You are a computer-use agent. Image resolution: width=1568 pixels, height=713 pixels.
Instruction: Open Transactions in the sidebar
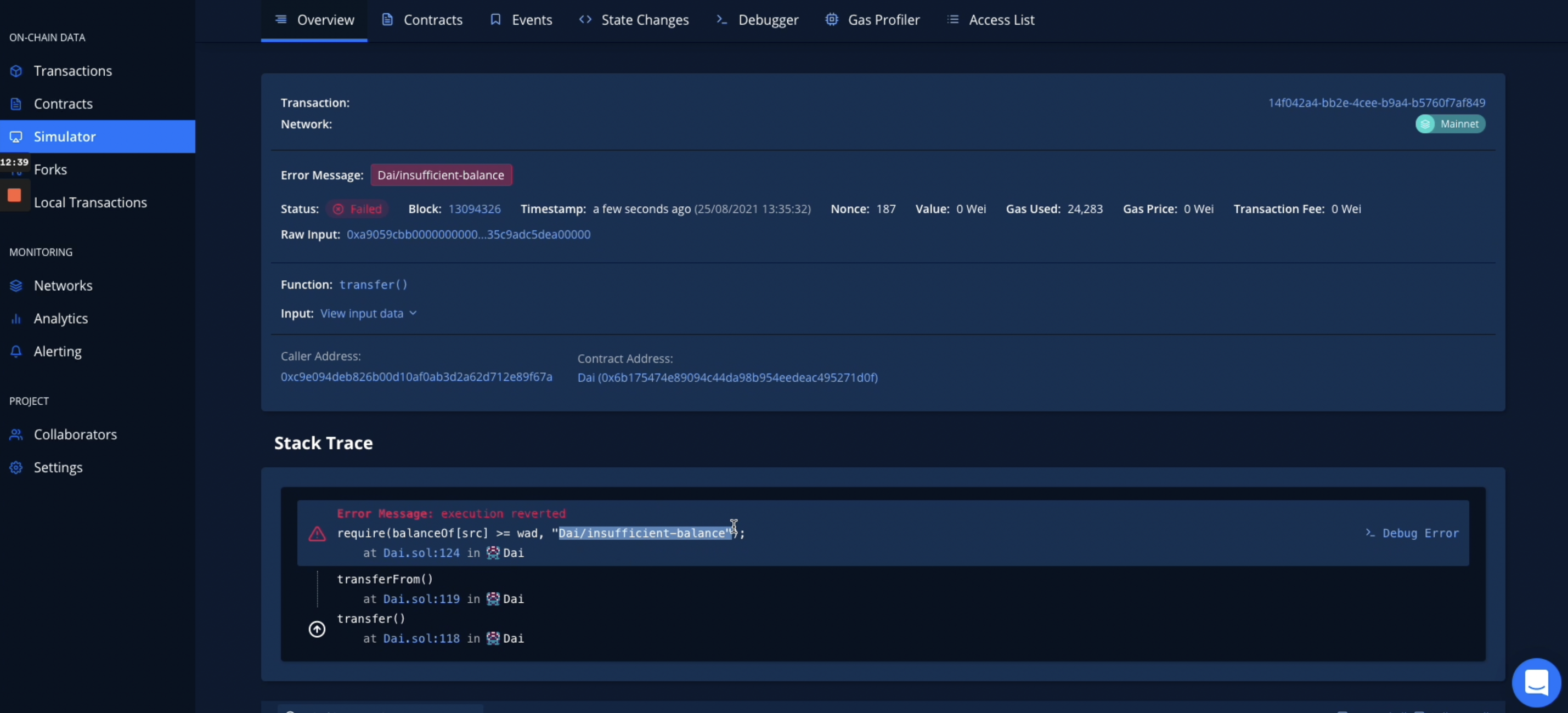(x=72, y=71)
